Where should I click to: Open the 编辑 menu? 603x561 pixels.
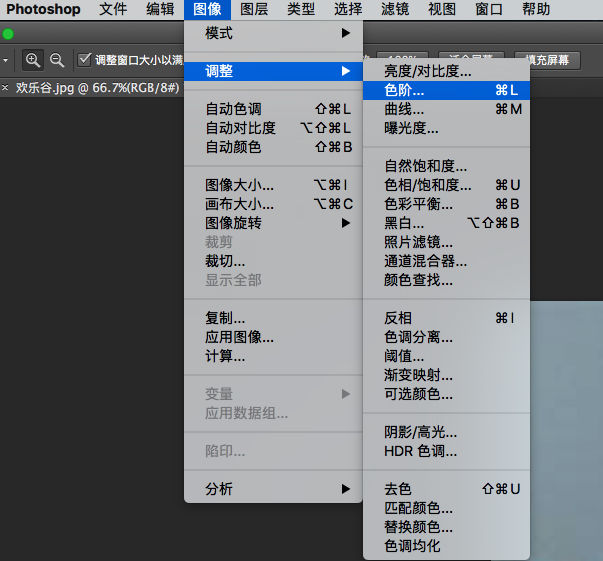(x=160, y=9)
